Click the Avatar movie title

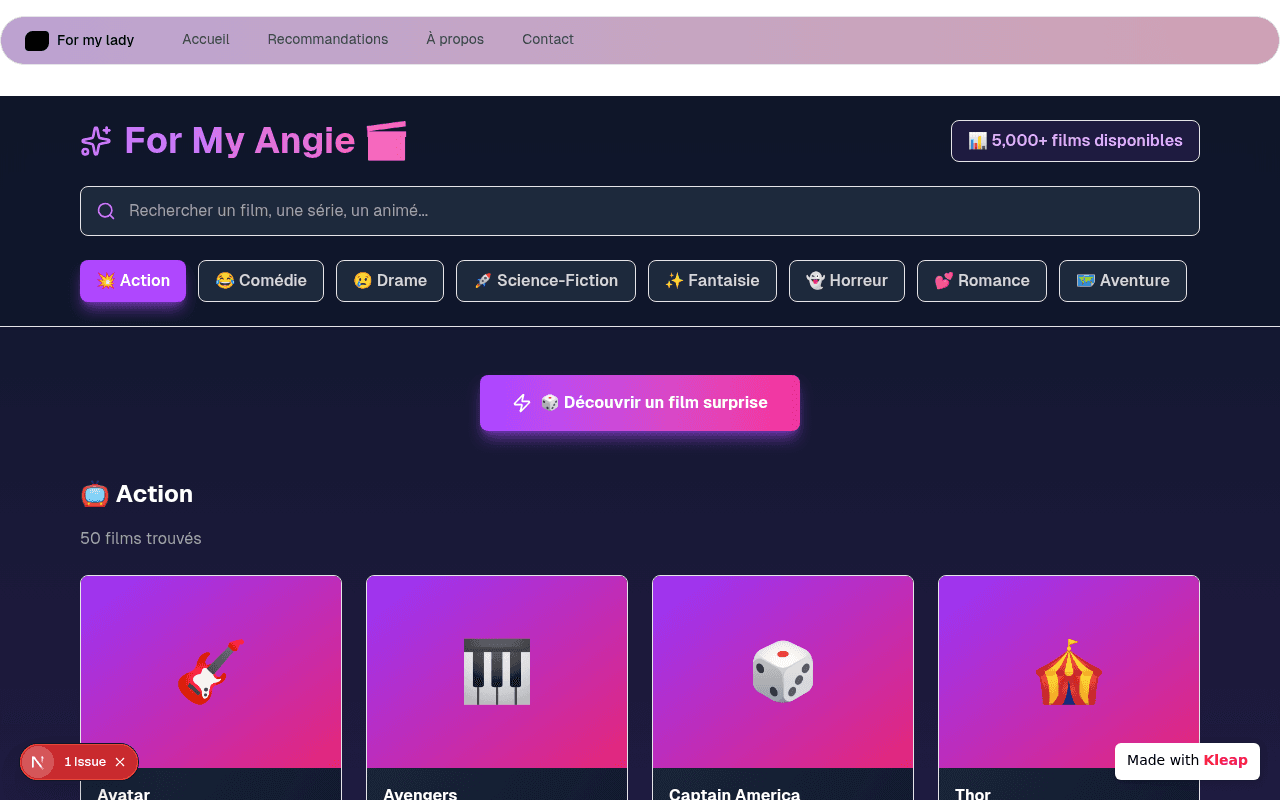(123, 793)
